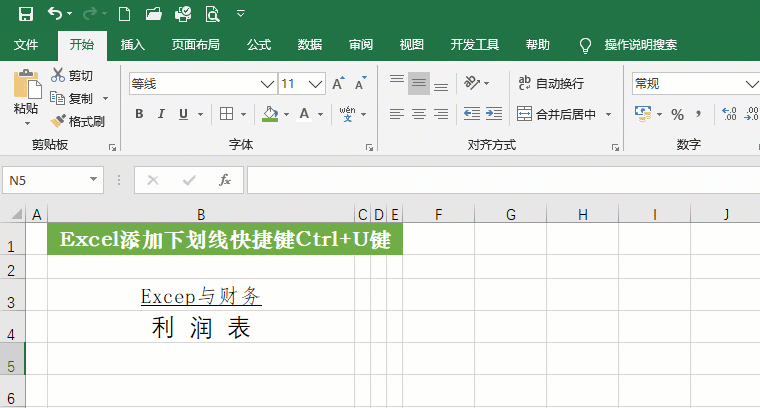Open the Borders dropdown arrow

click(x=243, y=114)
